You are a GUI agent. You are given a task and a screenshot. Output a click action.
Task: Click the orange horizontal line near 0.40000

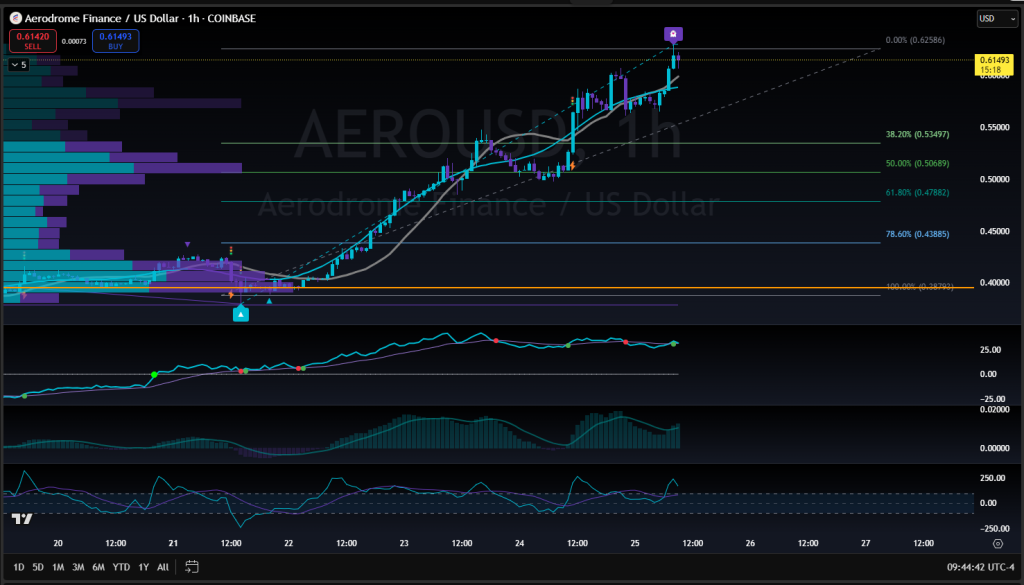point(488,287)
